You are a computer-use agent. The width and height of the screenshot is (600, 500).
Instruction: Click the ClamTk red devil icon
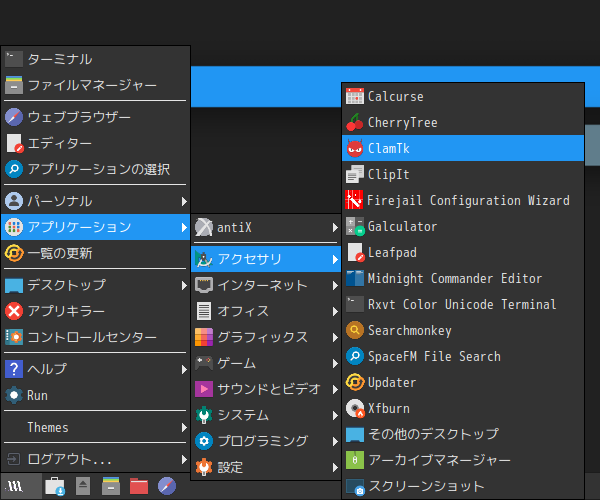tap(355, 148)
